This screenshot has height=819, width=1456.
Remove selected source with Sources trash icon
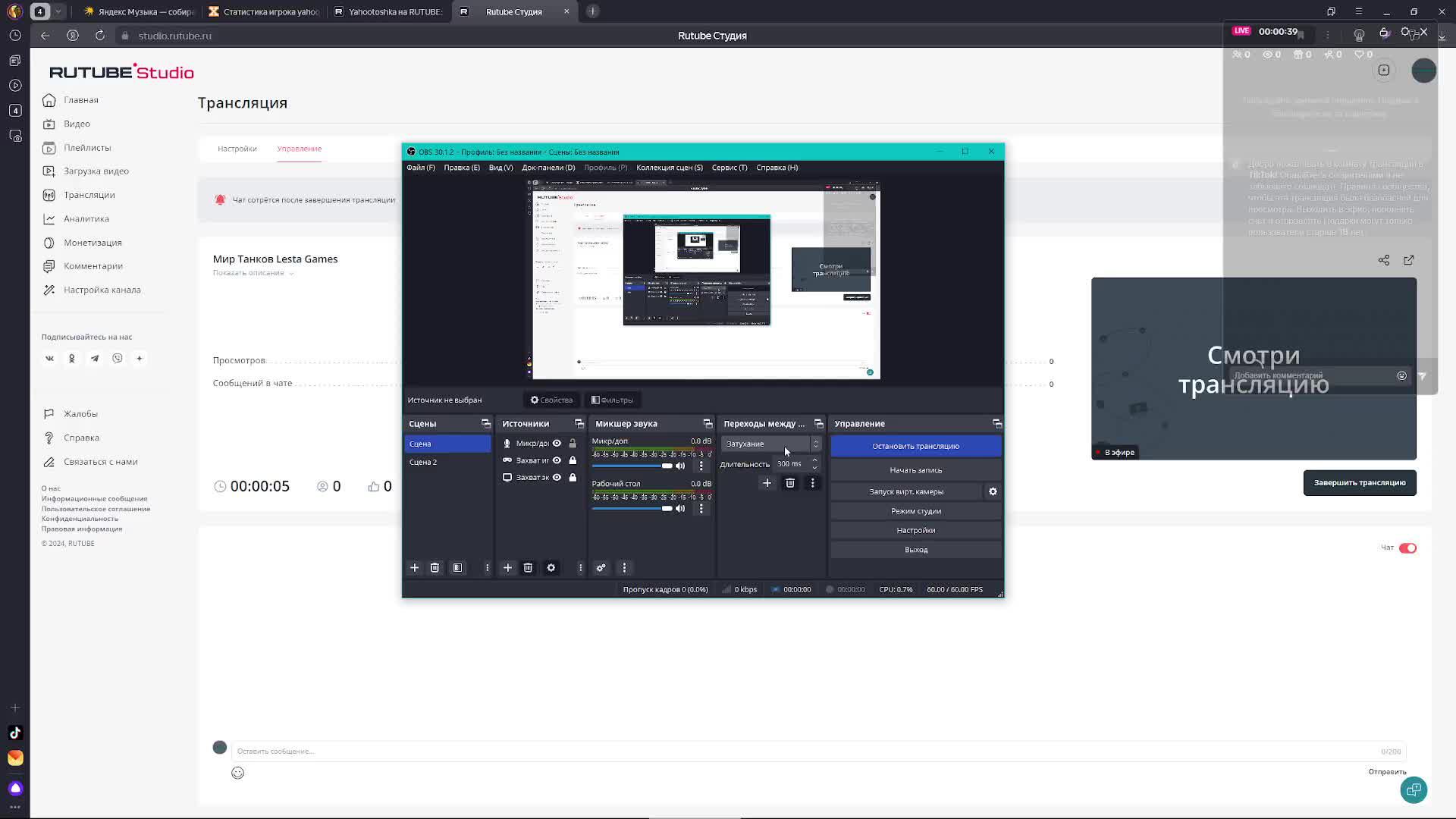(x=528, y=567)
